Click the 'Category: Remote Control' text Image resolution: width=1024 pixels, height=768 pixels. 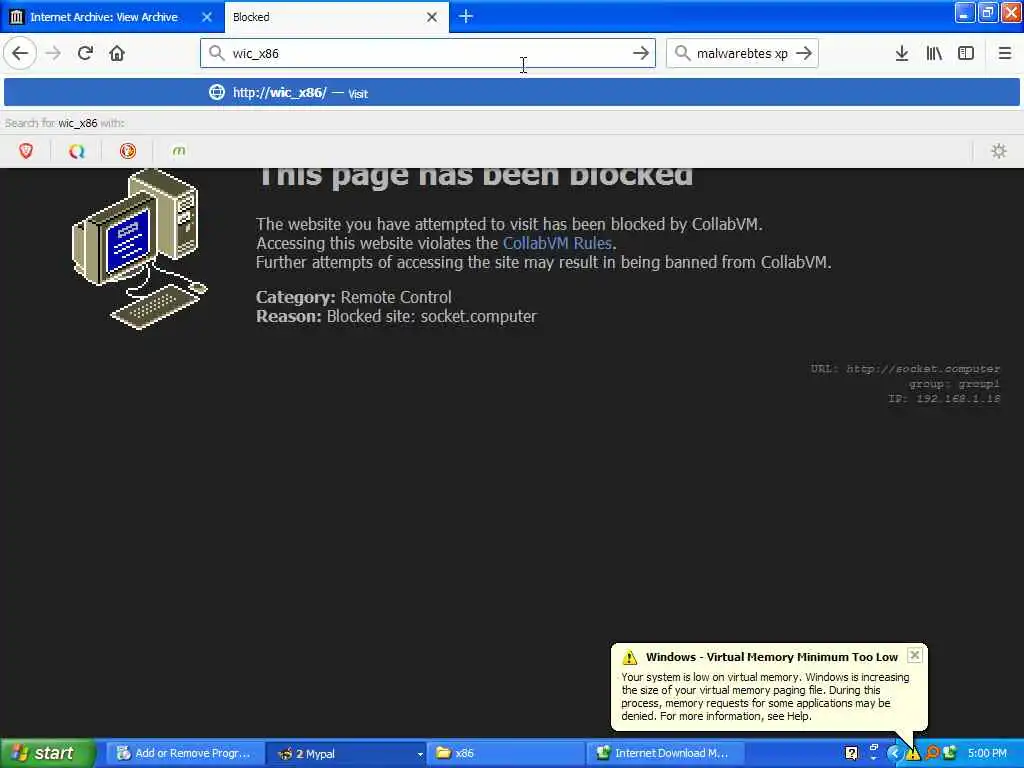tap(354, 297)
